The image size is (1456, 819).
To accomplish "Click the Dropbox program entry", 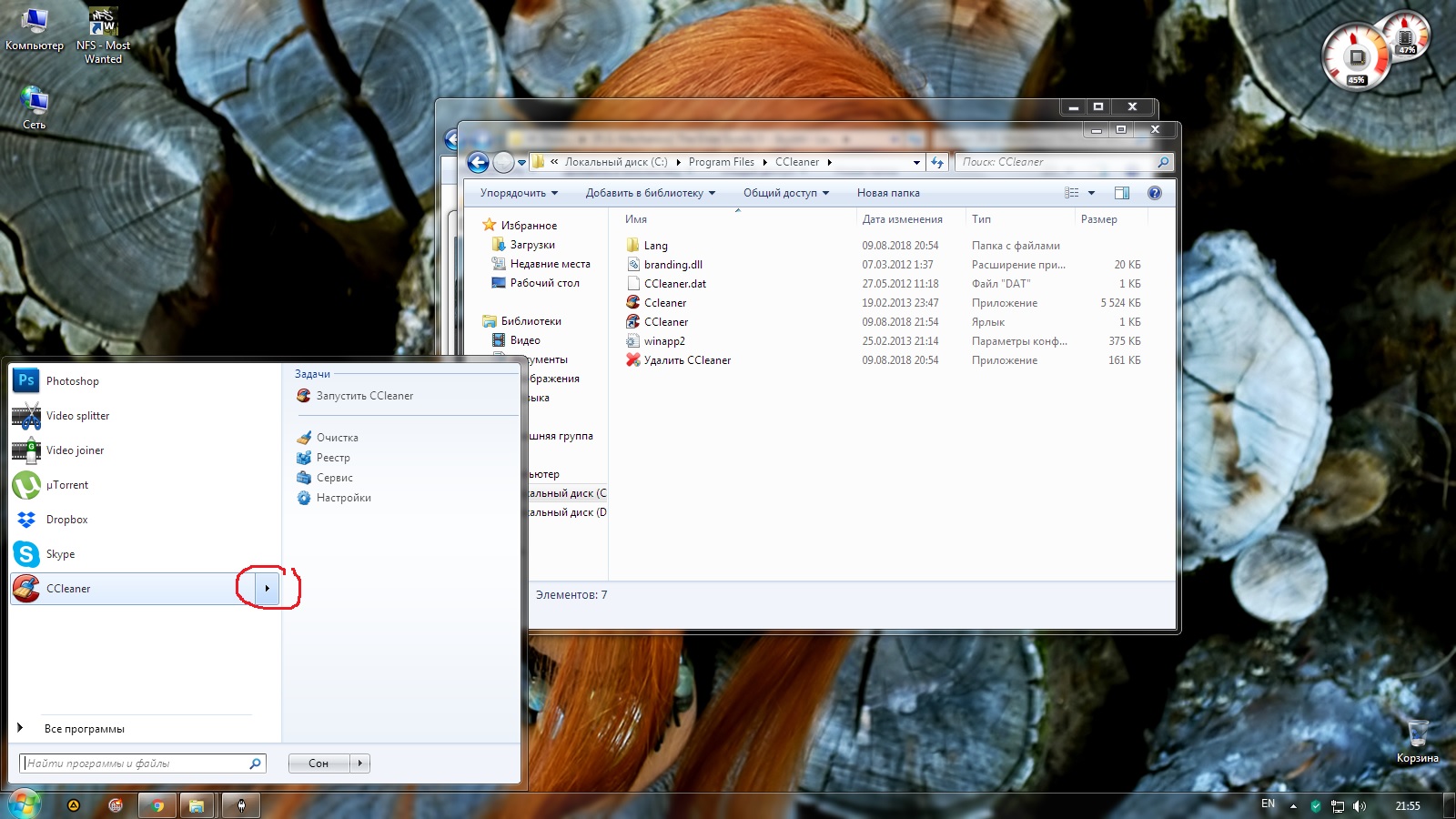I will (66, 520).
